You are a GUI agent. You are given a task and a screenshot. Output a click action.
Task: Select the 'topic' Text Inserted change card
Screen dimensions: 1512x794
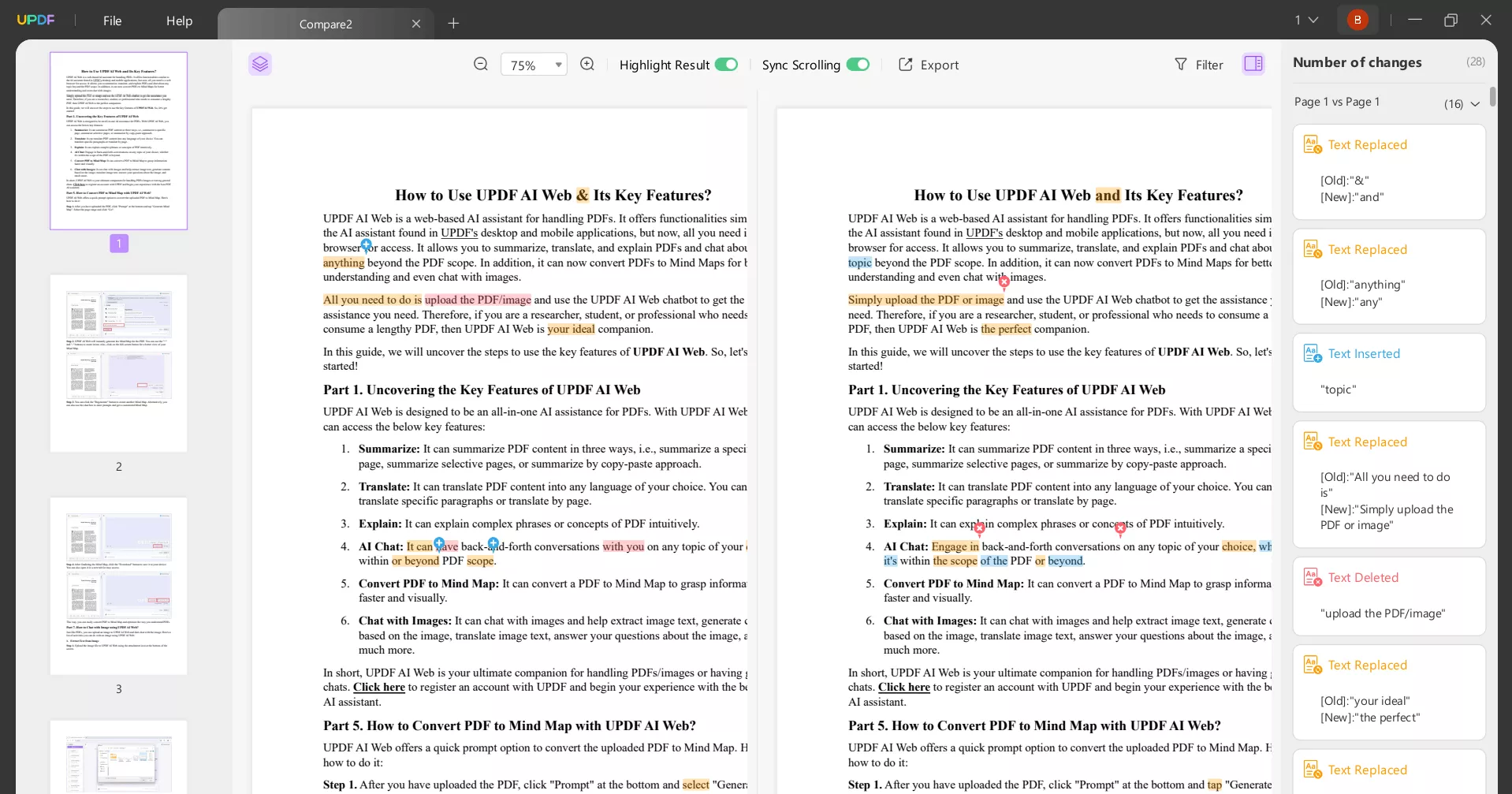(x=1389, y=372)
